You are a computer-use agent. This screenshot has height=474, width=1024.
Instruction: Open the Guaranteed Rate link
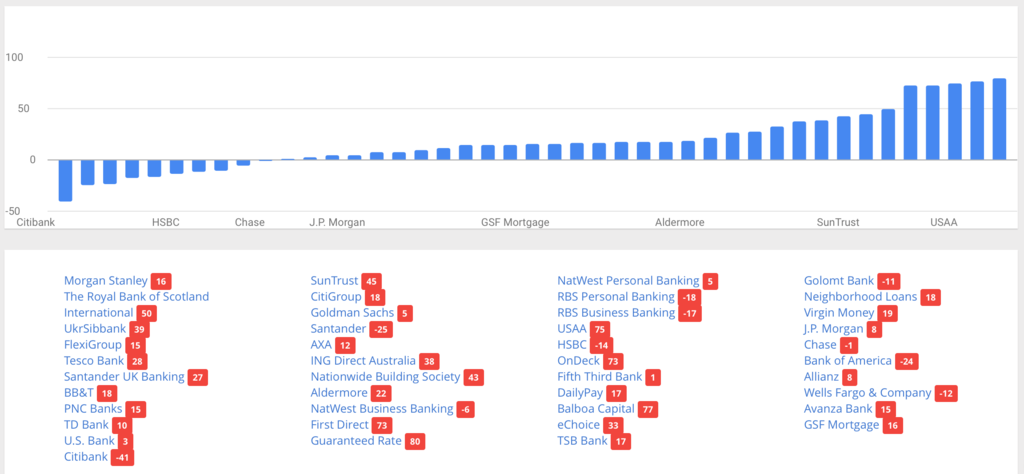tap(356, 441)
